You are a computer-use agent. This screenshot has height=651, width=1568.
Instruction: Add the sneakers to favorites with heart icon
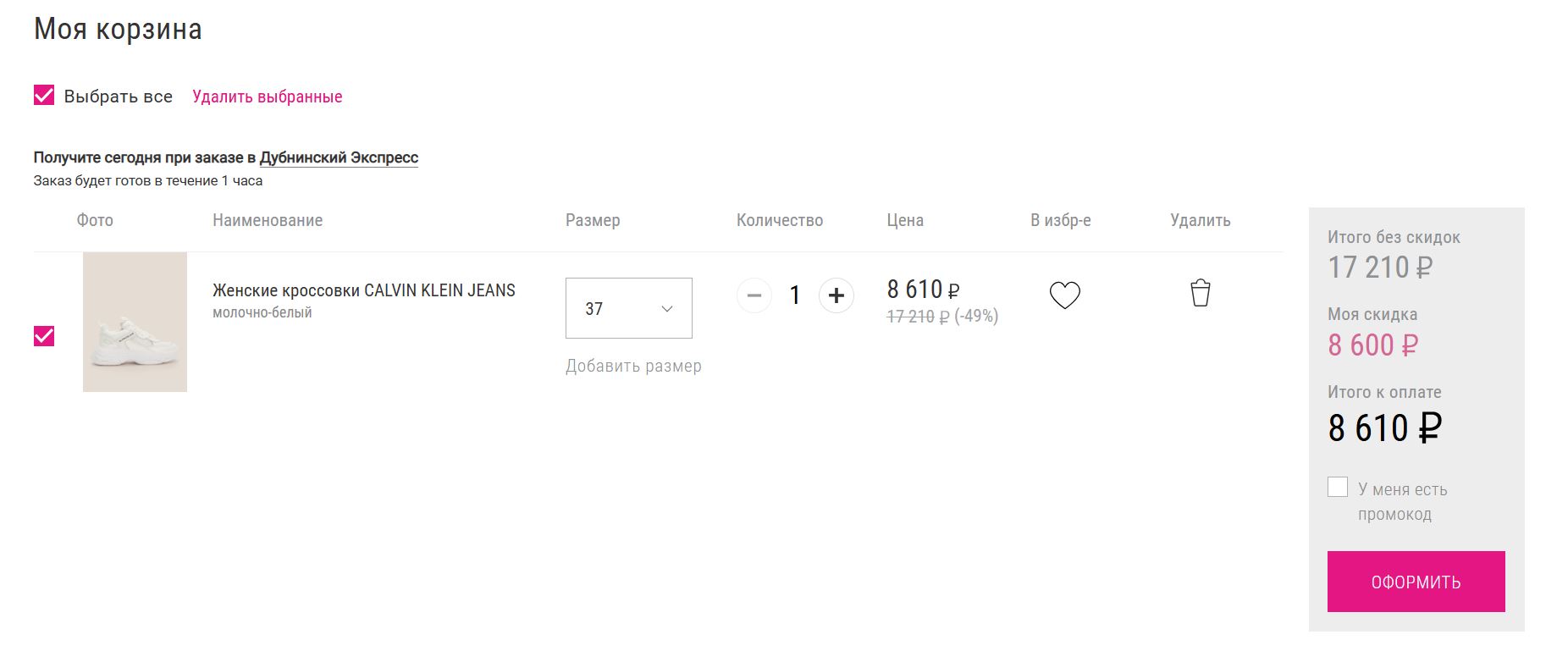1064,295
